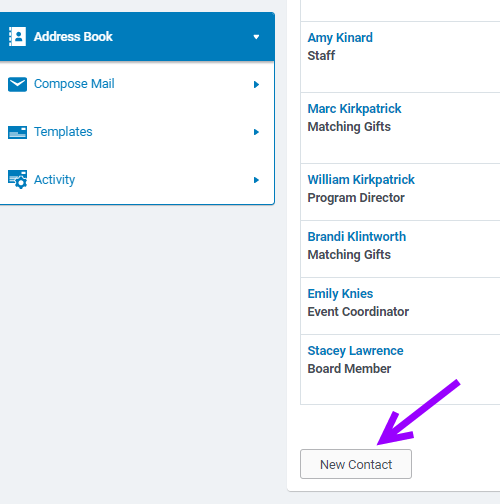500x504 pixels.
Task: View William Kirkpatrick's contact record
Action: tap(361, 180)
